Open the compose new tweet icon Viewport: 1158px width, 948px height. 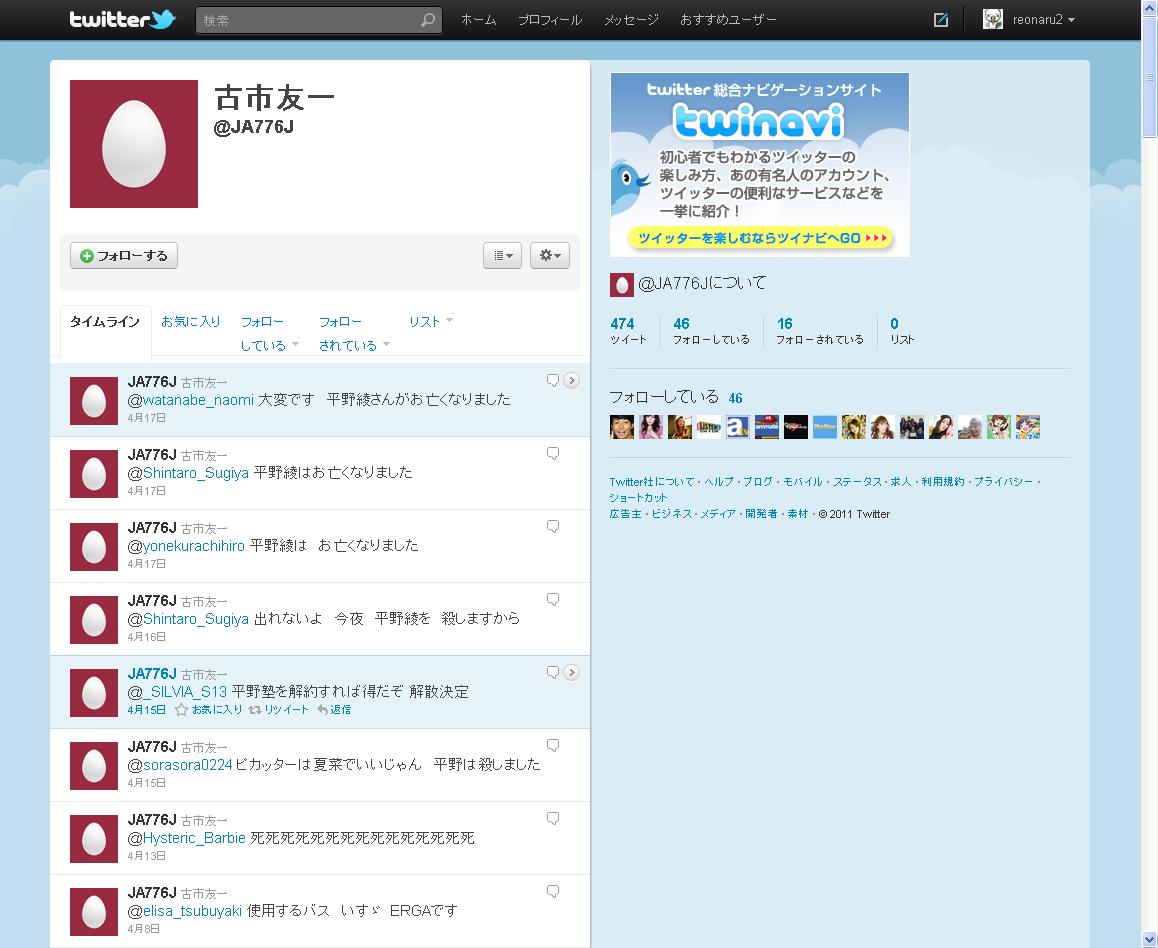941,20
